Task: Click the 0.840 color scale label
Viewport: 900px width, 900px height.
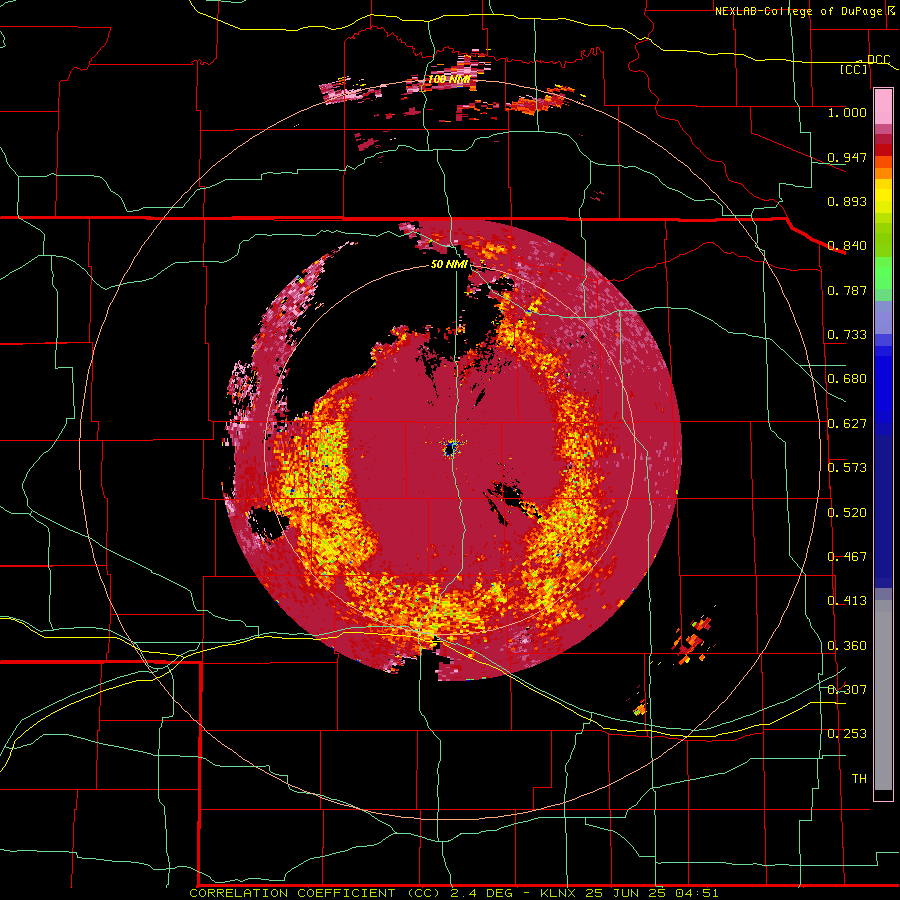Action: pos(847,246)
